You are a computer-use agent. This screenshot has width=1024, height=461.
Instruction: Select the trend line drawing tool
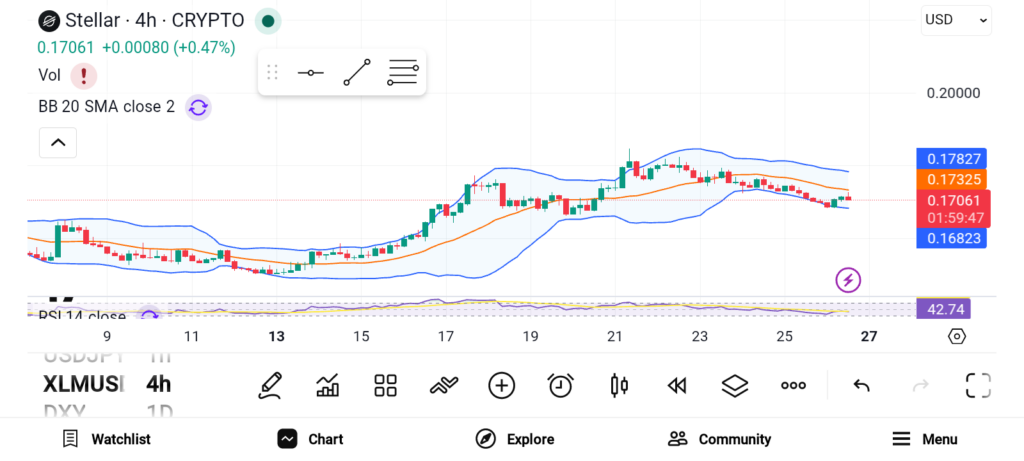357,73
